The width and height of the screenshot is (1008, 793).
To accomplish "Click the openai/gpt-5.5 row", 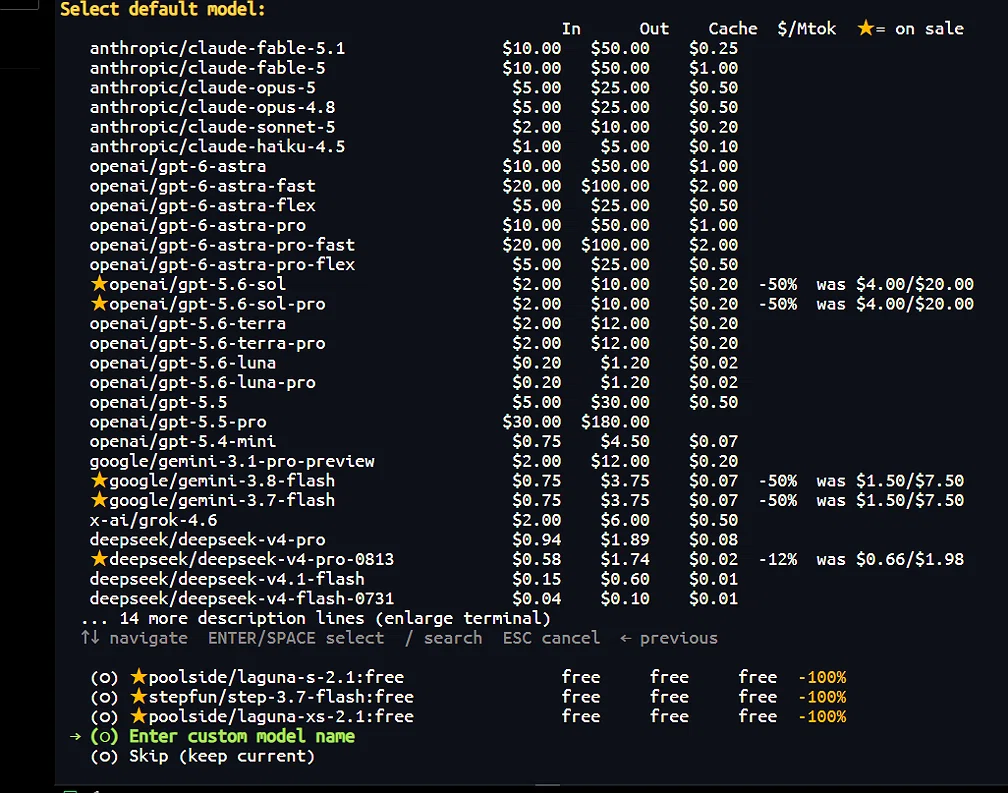I will [x=414, y=402].
